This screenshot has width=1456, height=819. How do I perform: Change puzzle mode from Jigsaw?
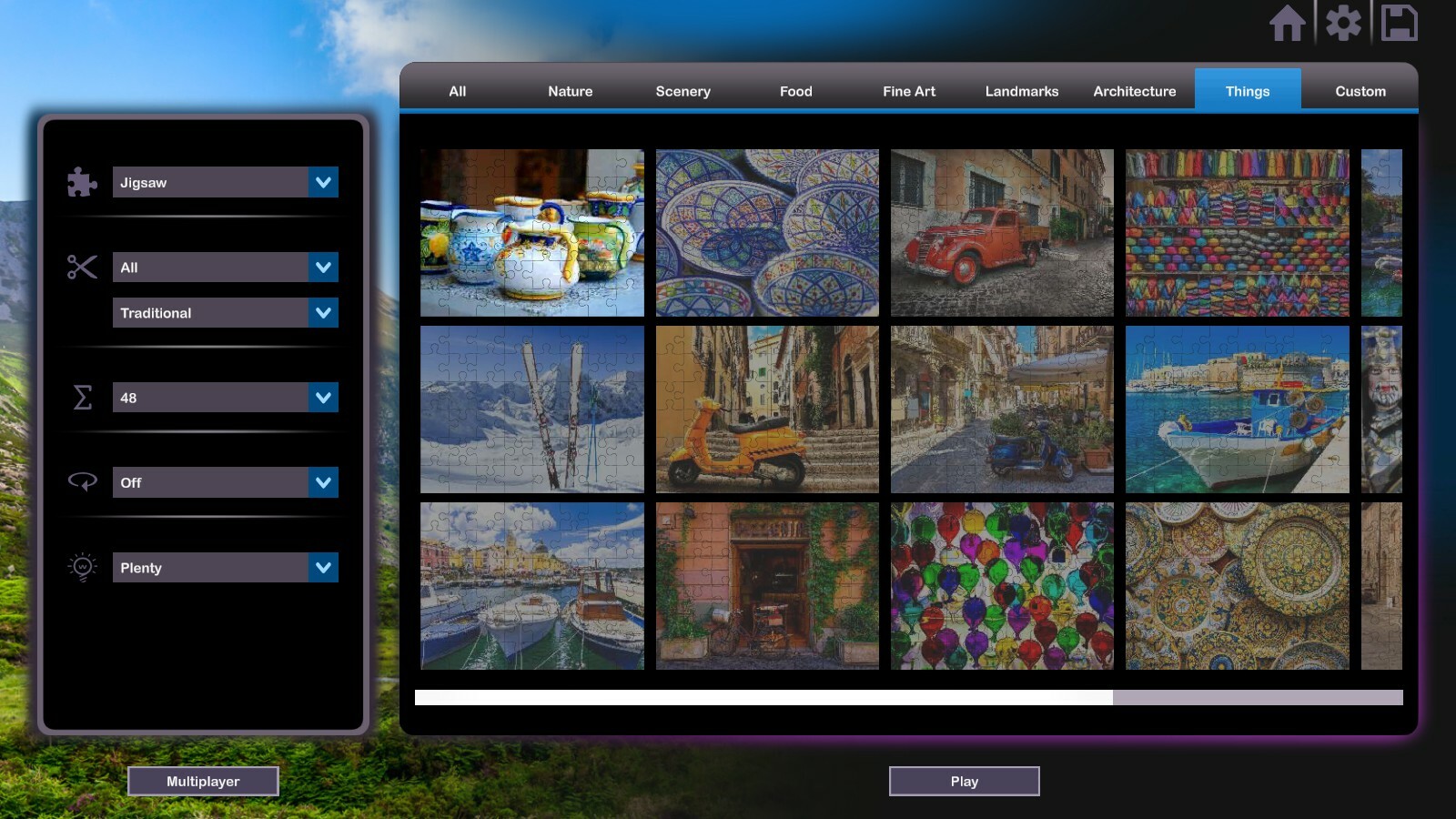click(x=225, y=182)
